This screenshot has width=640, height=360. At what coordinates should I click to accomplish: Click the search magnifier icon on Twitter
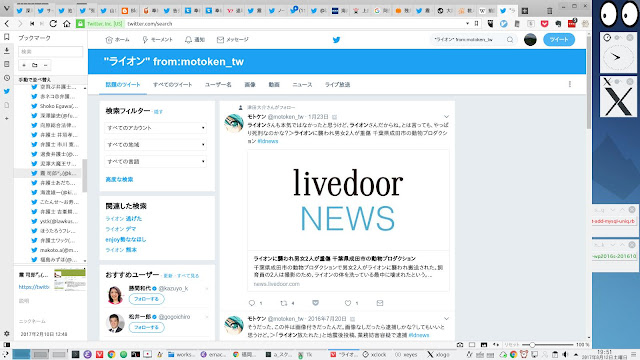(510, 40)
